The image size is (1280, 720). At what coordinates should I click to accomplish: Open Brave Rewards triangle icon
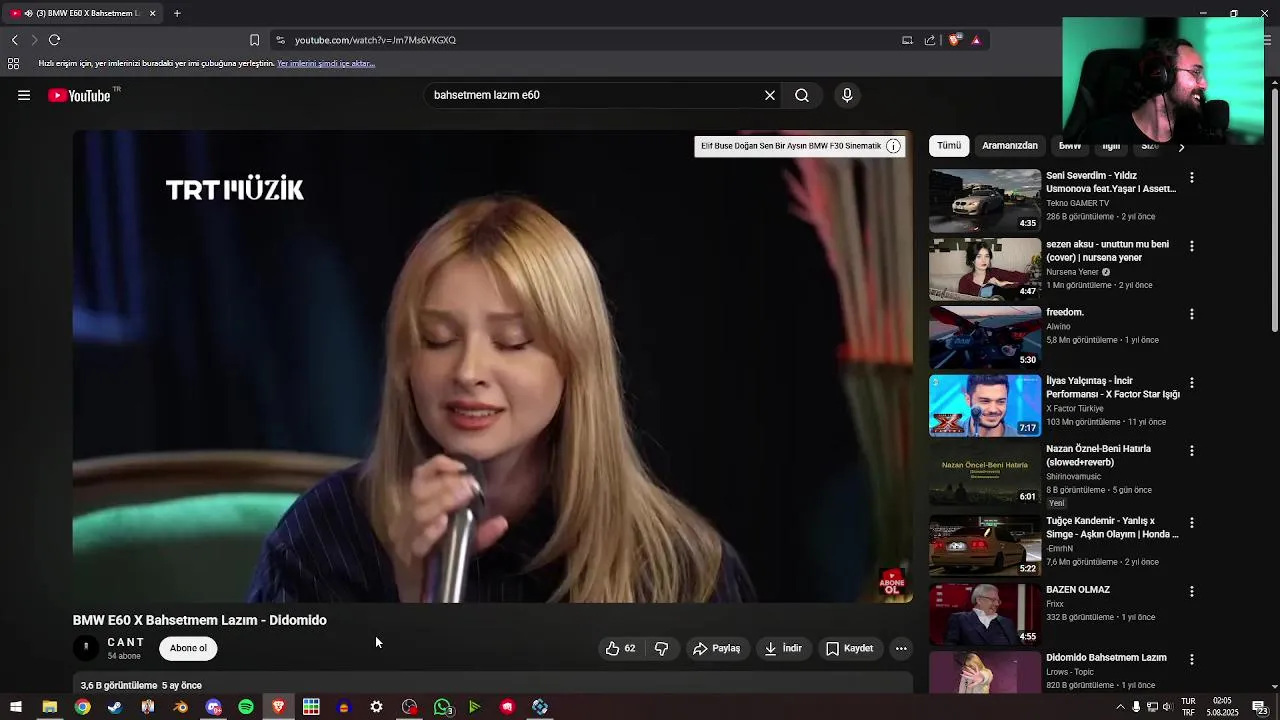pyautogui.click(x=976, y=40)
